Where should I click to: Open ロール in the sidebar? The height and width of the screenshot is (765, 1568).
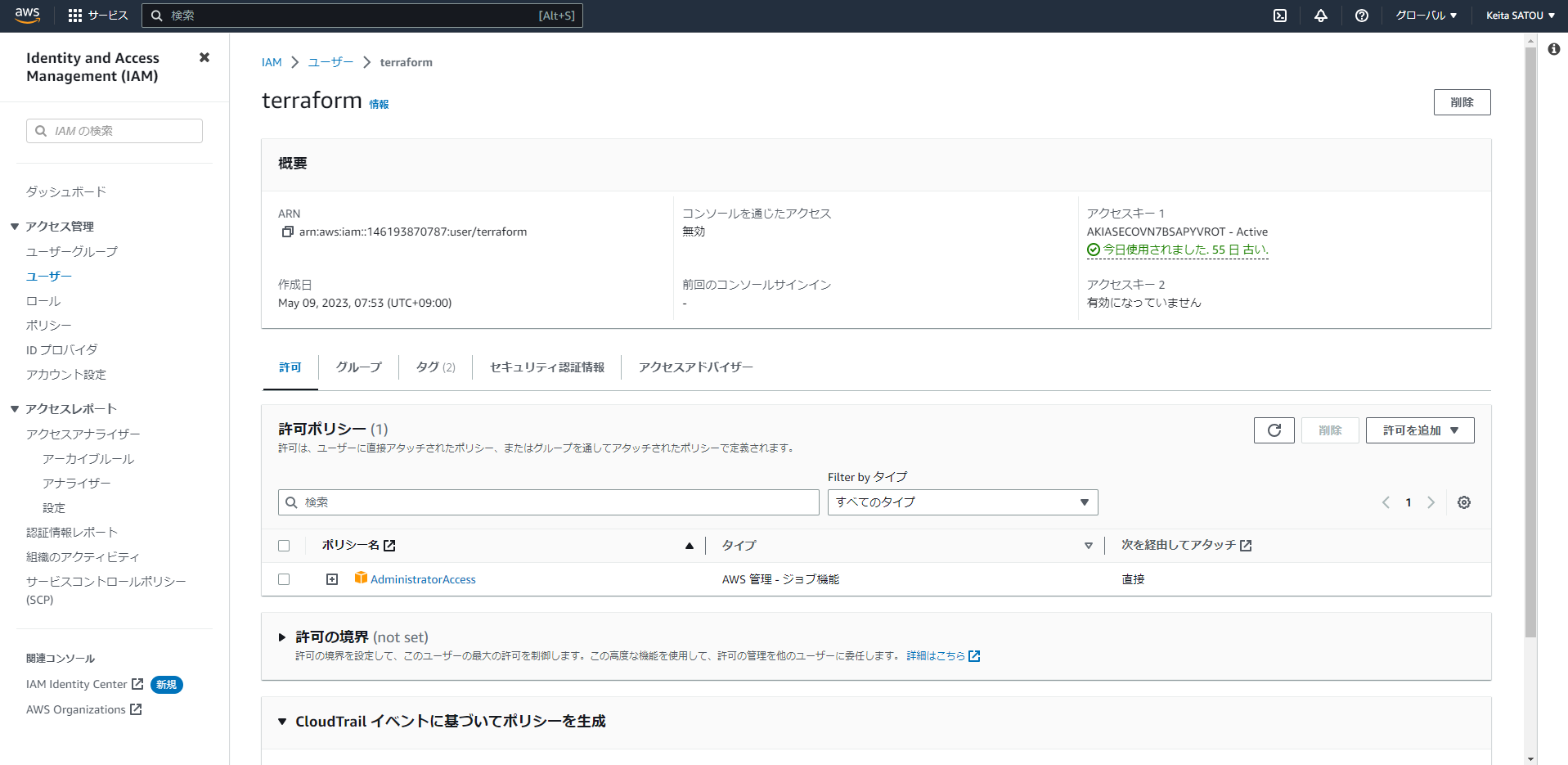pos(43,301)
